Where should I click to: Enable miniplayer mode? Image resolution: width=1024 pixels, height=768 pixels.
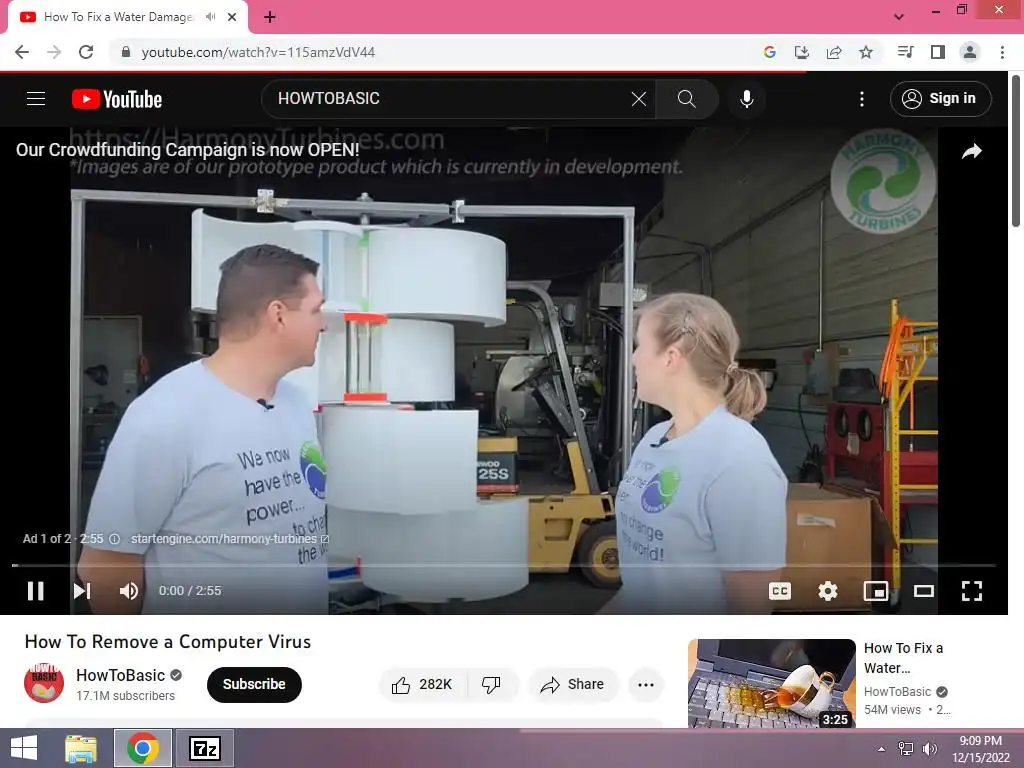point(875,591)
